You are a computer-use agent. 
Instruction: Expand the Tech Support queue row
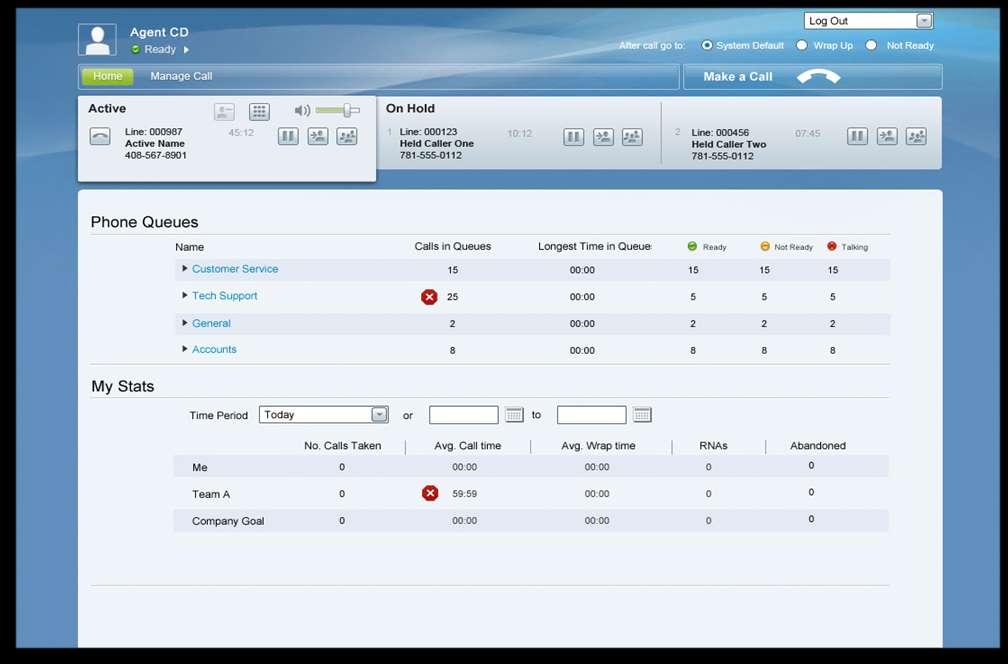click(184, 296)
